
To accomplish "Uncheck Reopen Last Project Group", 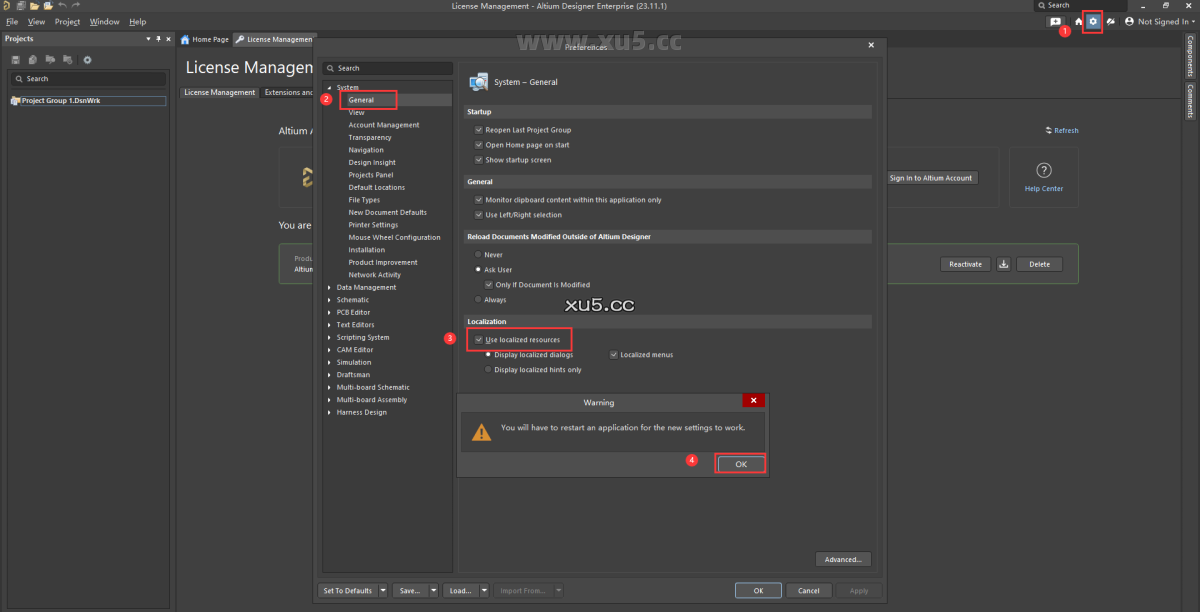I will [479, 130].
